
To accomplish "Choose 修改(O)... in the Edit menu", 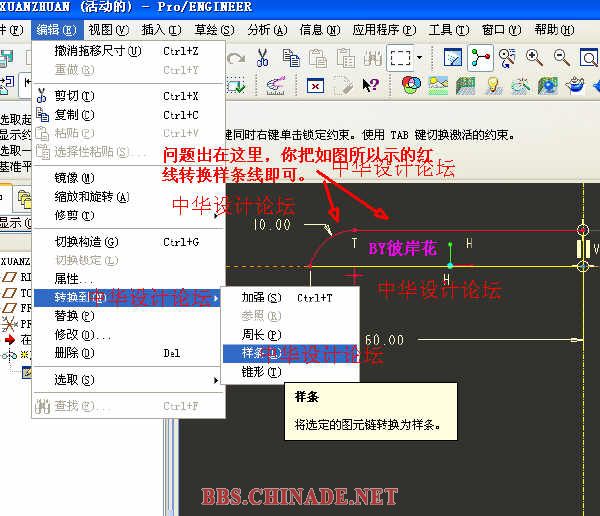I will tap(128, 335).
